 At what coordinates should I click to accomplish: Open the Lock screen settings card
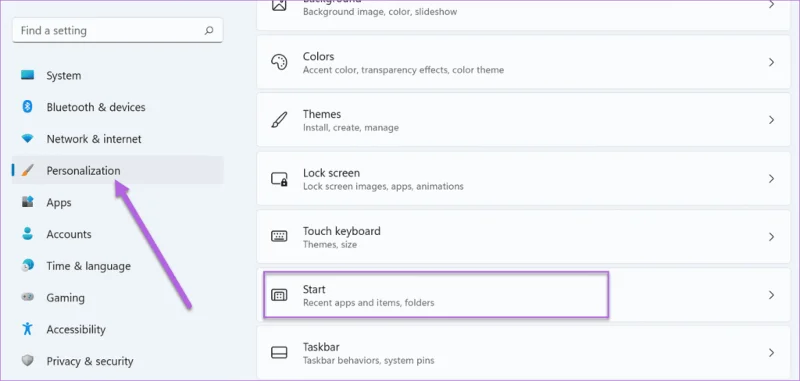point(523,179)
